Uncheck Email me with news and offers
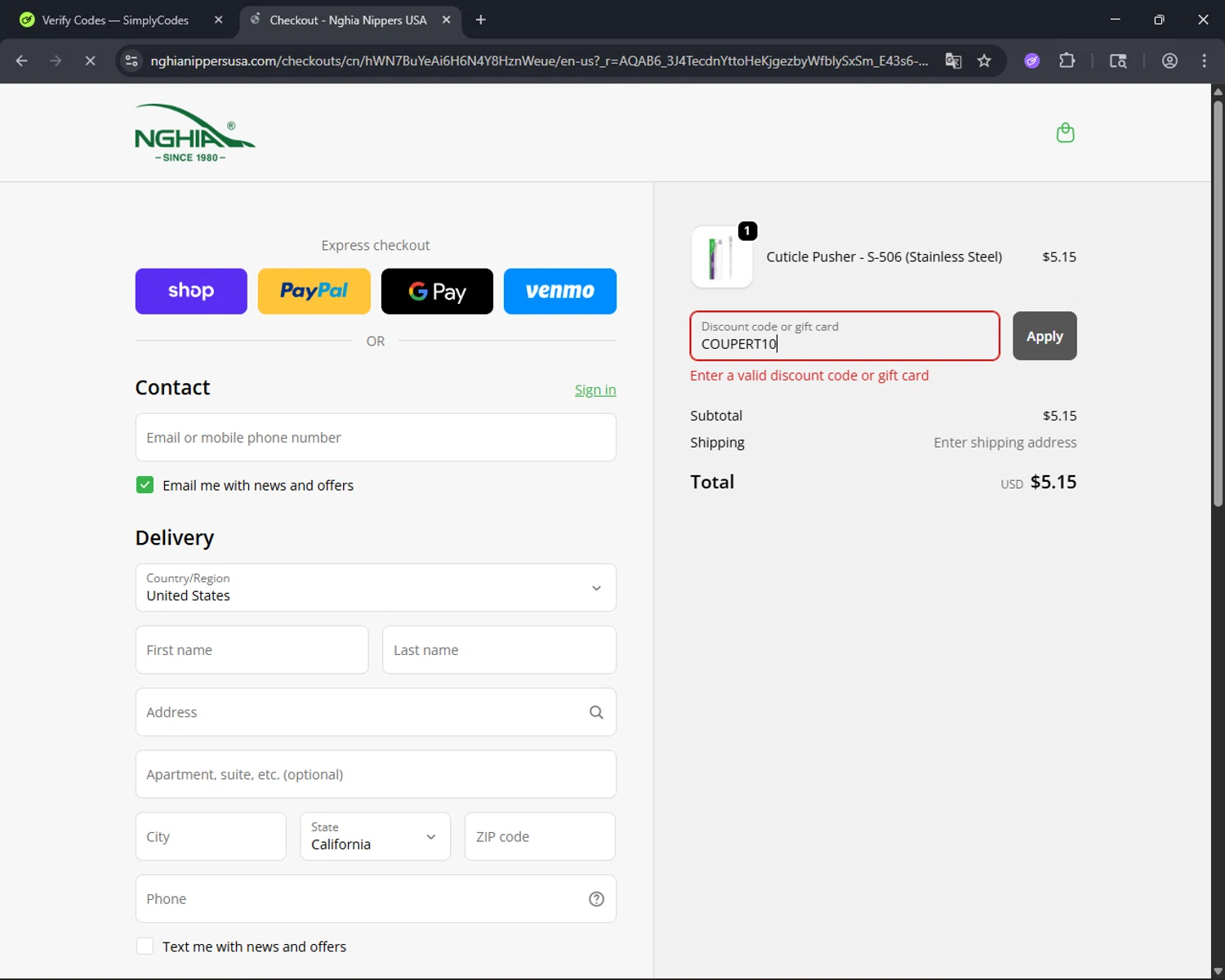Screen dimensions: 1225x980 coord(145,485)
